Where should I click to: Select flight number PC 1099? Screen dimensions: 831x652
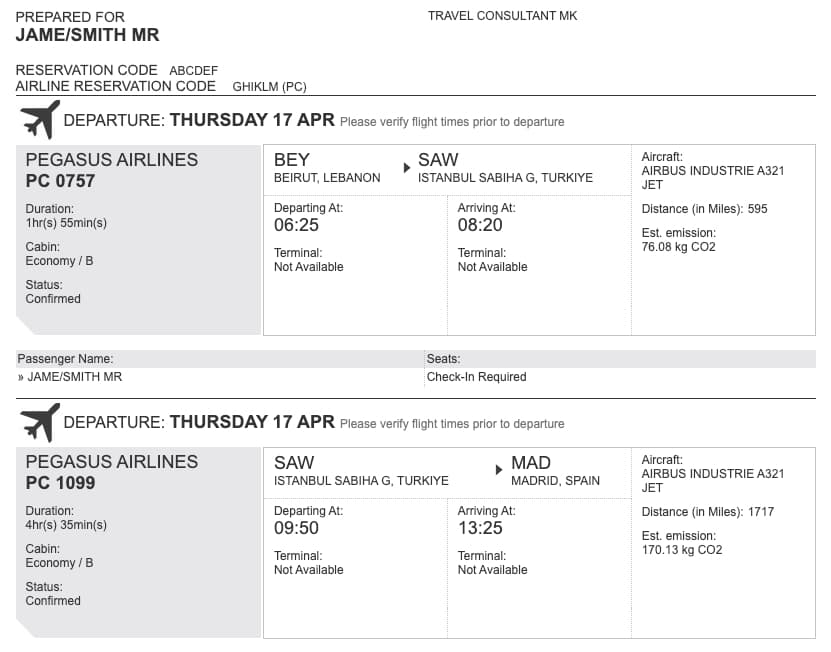click(60, 483)
